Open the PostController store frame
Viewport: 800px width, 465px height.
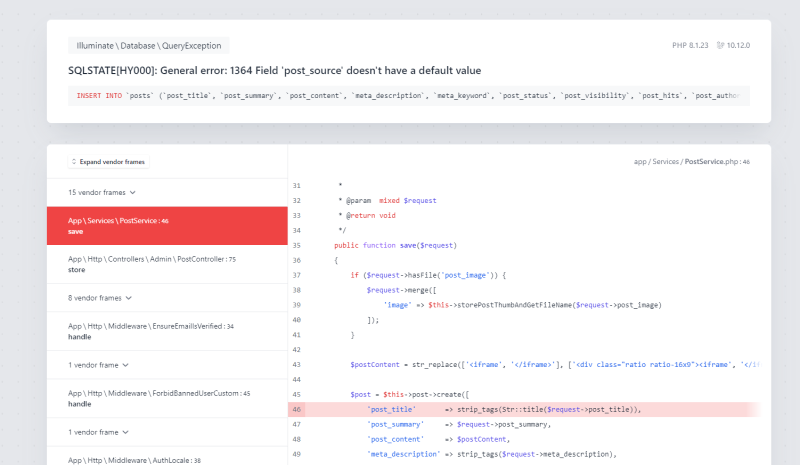coord(166,264)
